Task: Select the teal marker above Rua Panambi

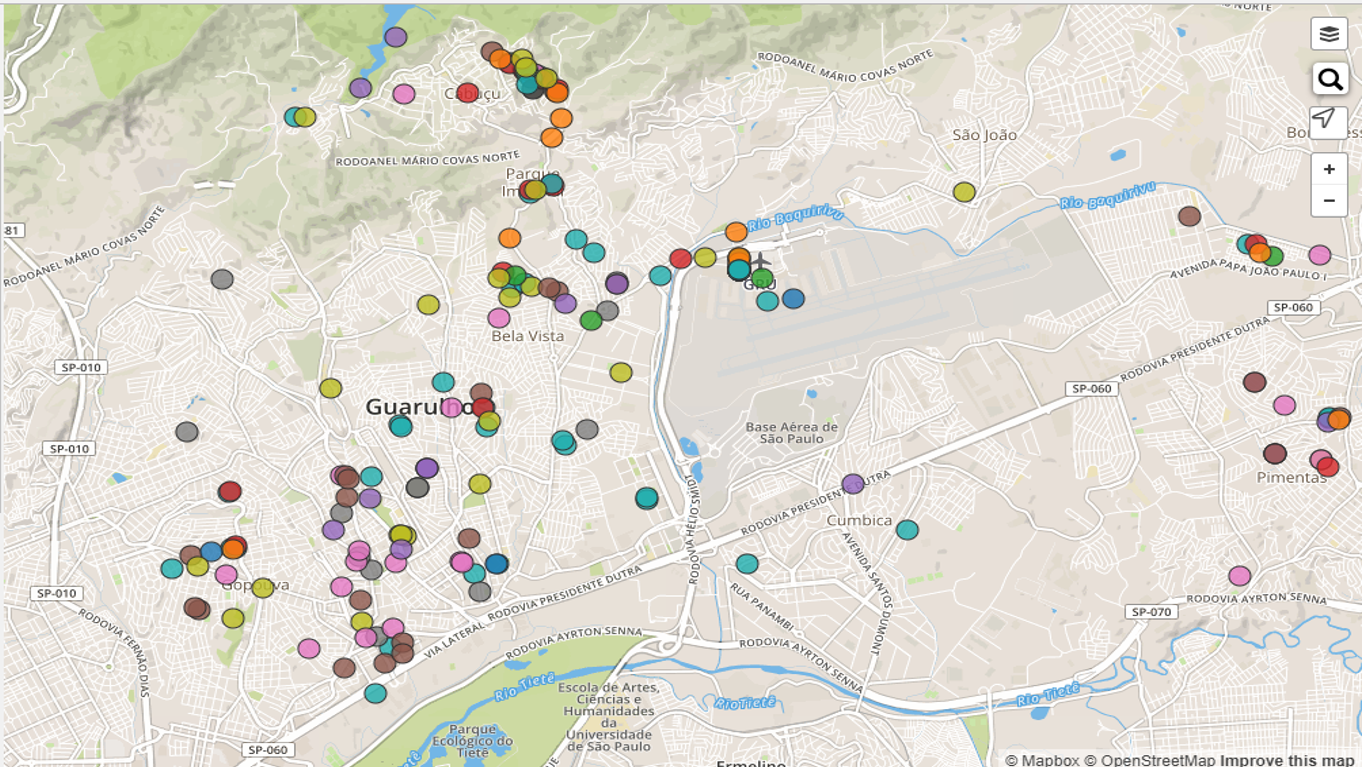Action: [747, 564]
